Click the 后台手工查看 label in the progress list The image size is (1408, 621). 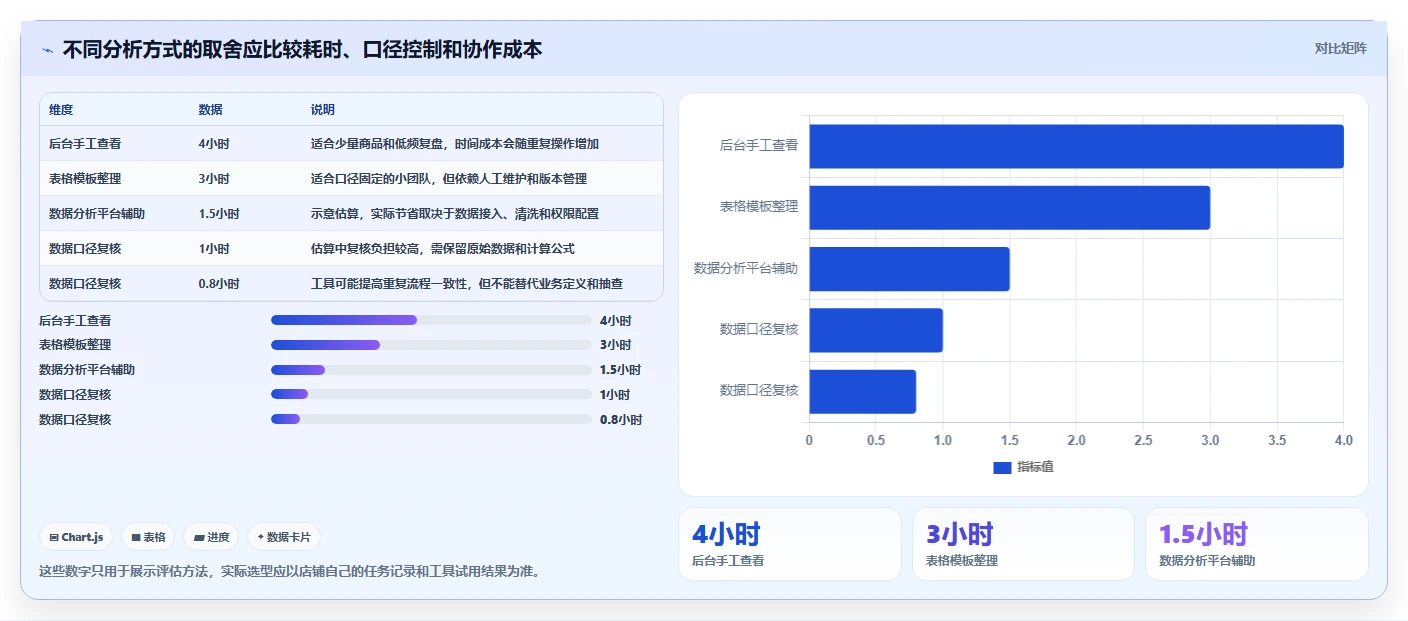75,321
